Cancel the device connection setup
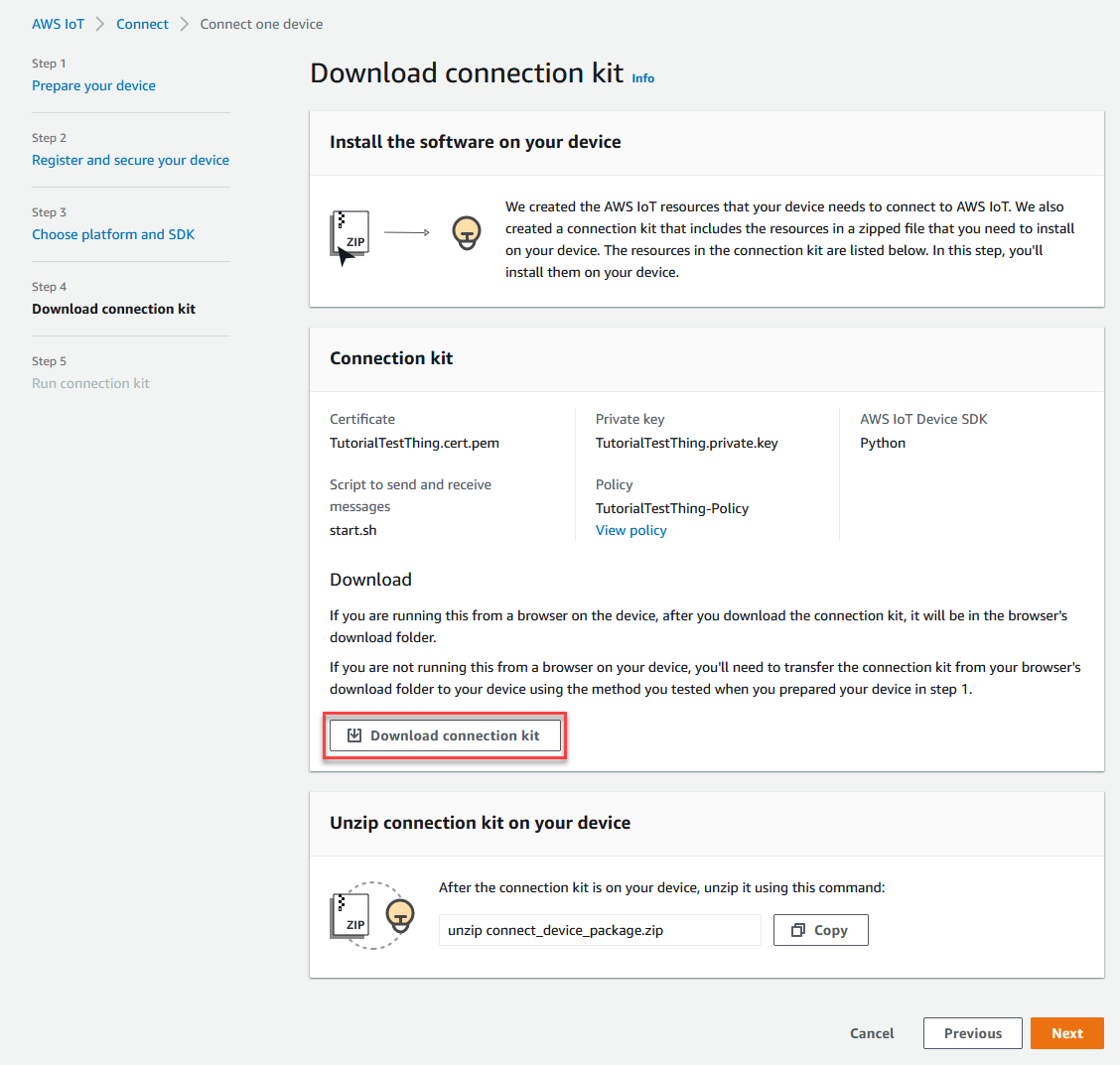The width and height of the screenshot is (1120, 1065). tap(871, 1032)
